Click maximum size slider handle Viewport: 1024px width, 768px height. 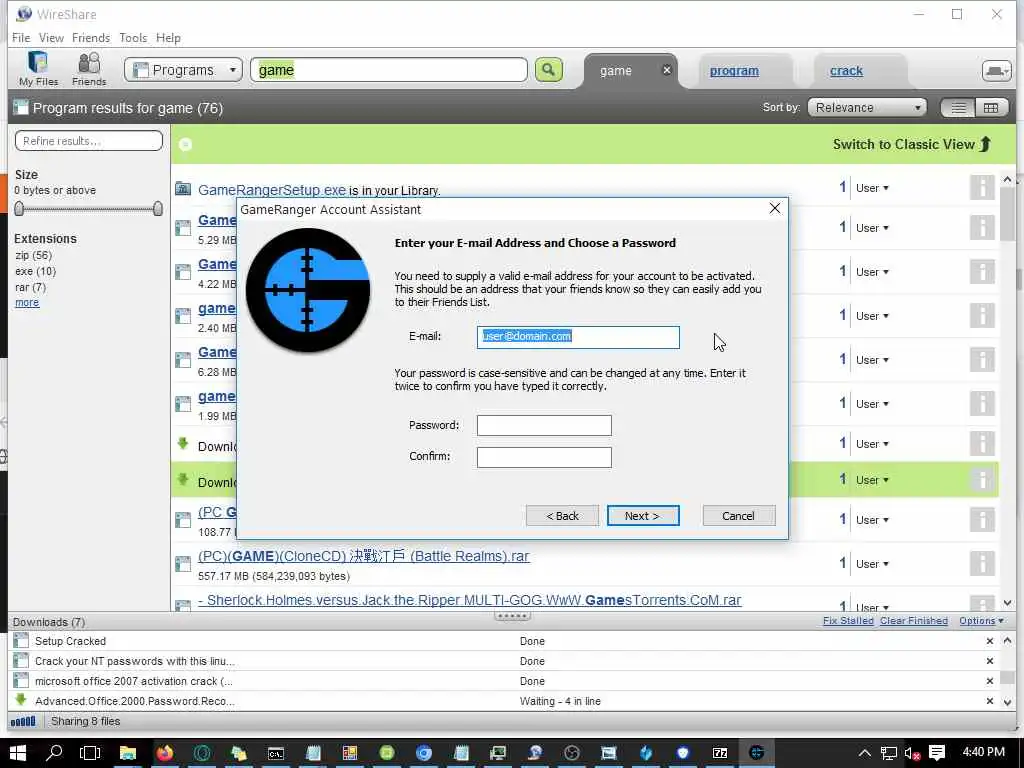point(157,209)
